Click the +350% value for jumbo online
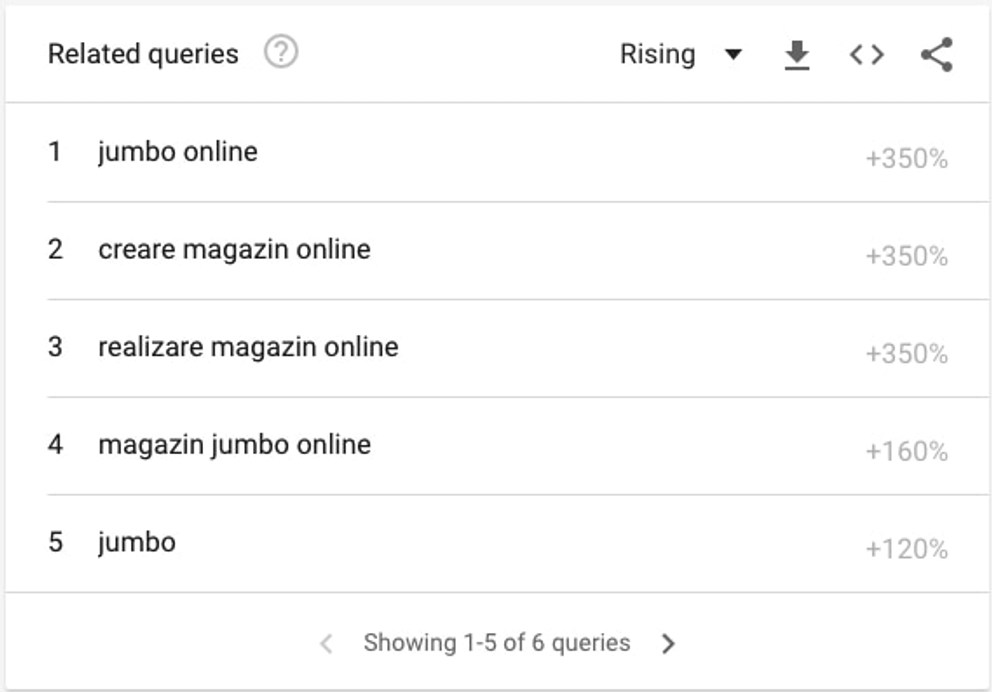The image size is (992, 692). pos(907,159)
